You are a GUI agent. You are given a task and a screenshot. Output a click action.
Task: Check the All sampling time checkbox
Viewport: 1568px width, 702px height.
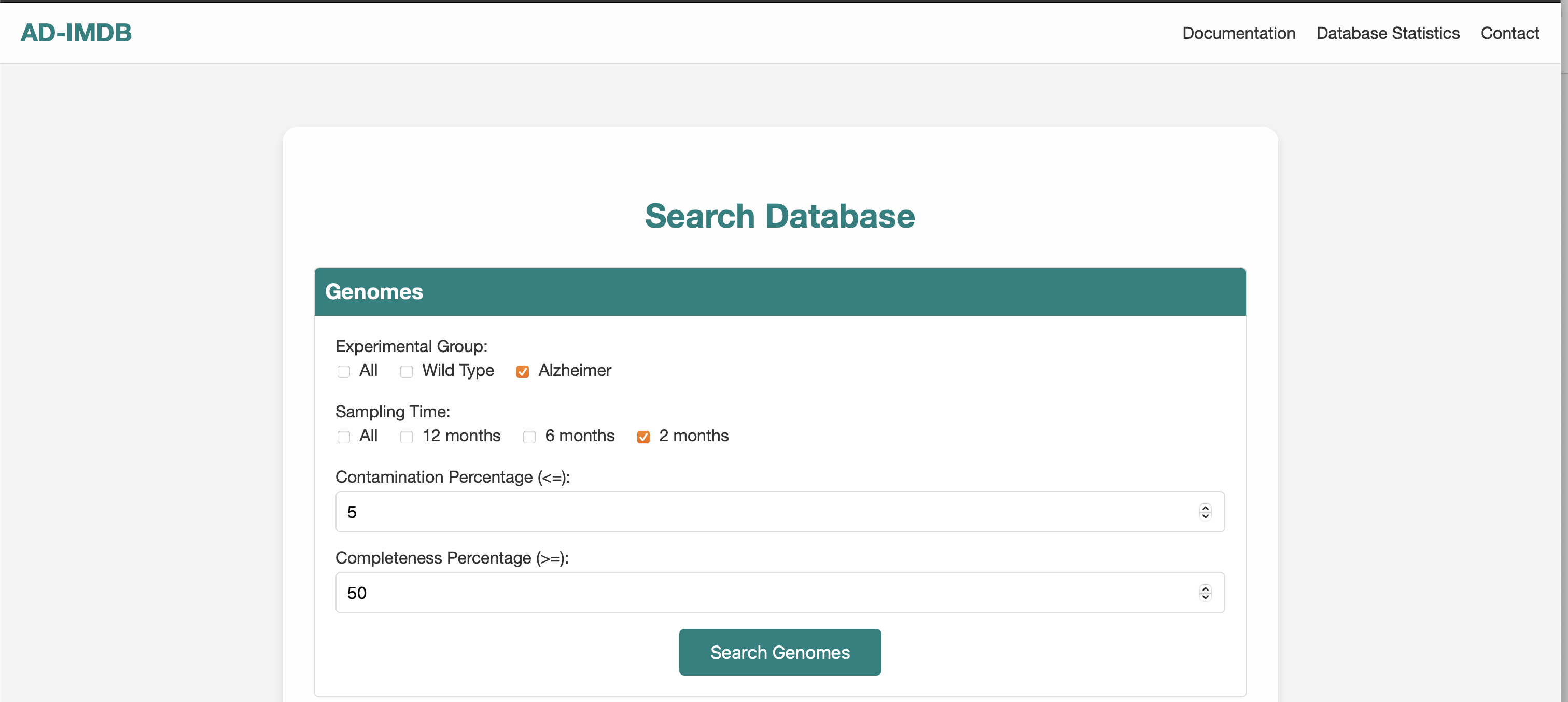tap(343, 437)
